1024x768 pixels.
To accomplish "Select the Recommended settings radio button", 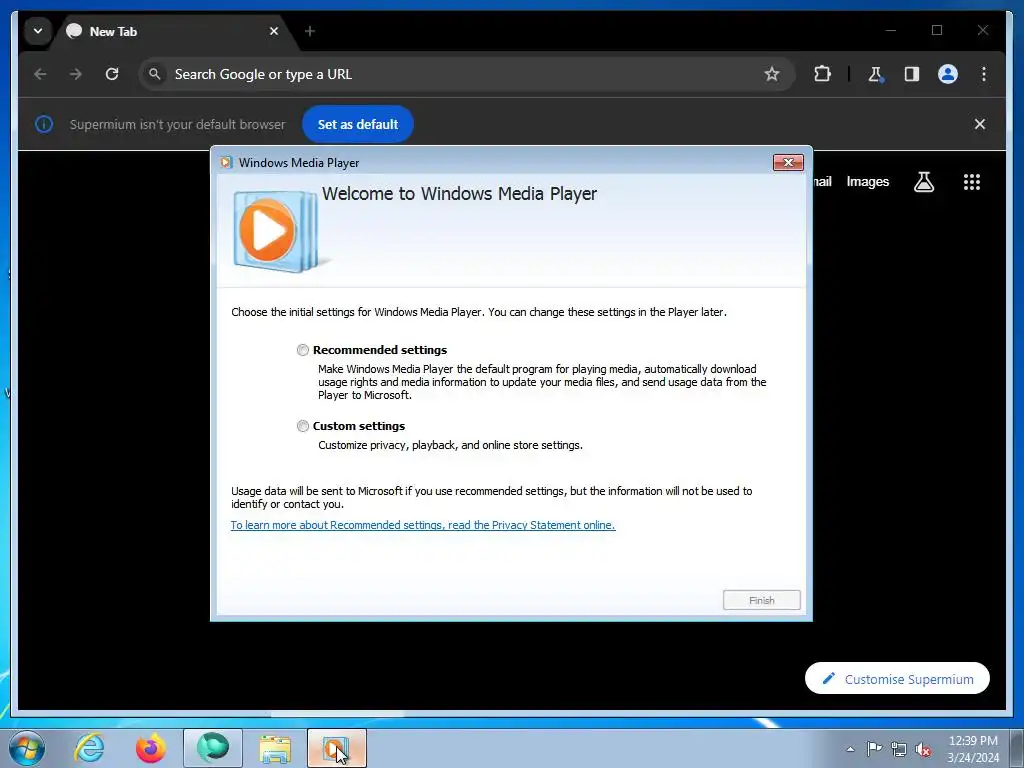I will tap(302, 350).
